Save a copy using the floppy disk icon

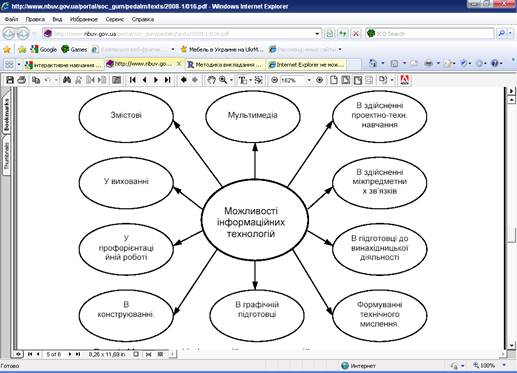coord(10,80)
